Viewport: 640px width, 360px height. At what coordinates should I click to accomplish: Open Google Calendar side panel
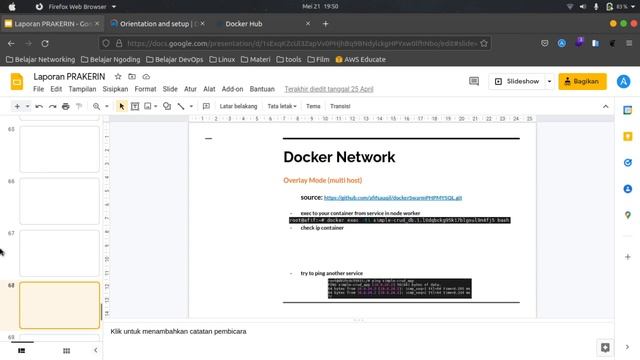(628, 110)
